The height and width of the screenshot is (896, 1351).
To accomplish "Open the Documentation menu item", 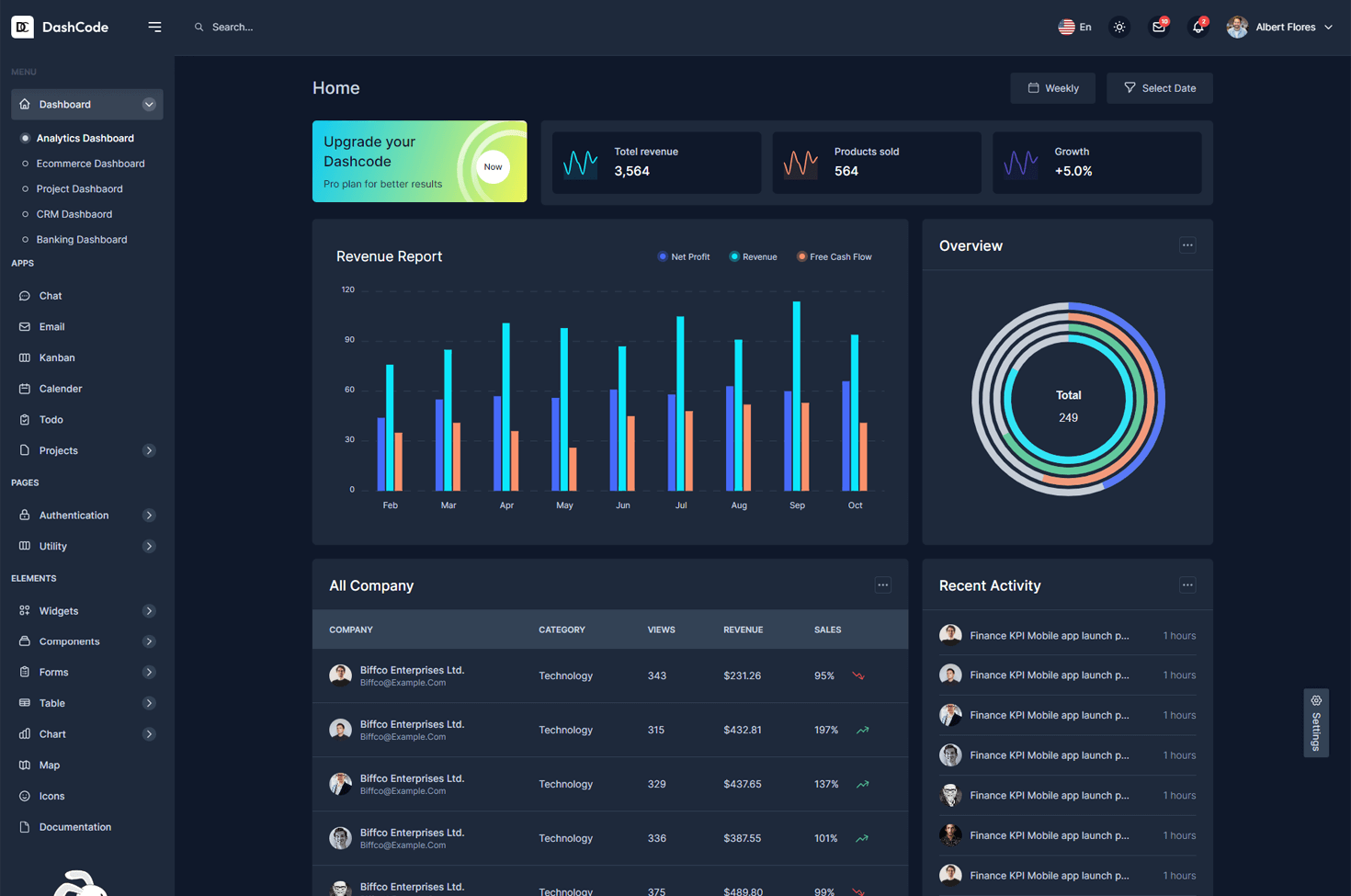I will coord(86,827).
